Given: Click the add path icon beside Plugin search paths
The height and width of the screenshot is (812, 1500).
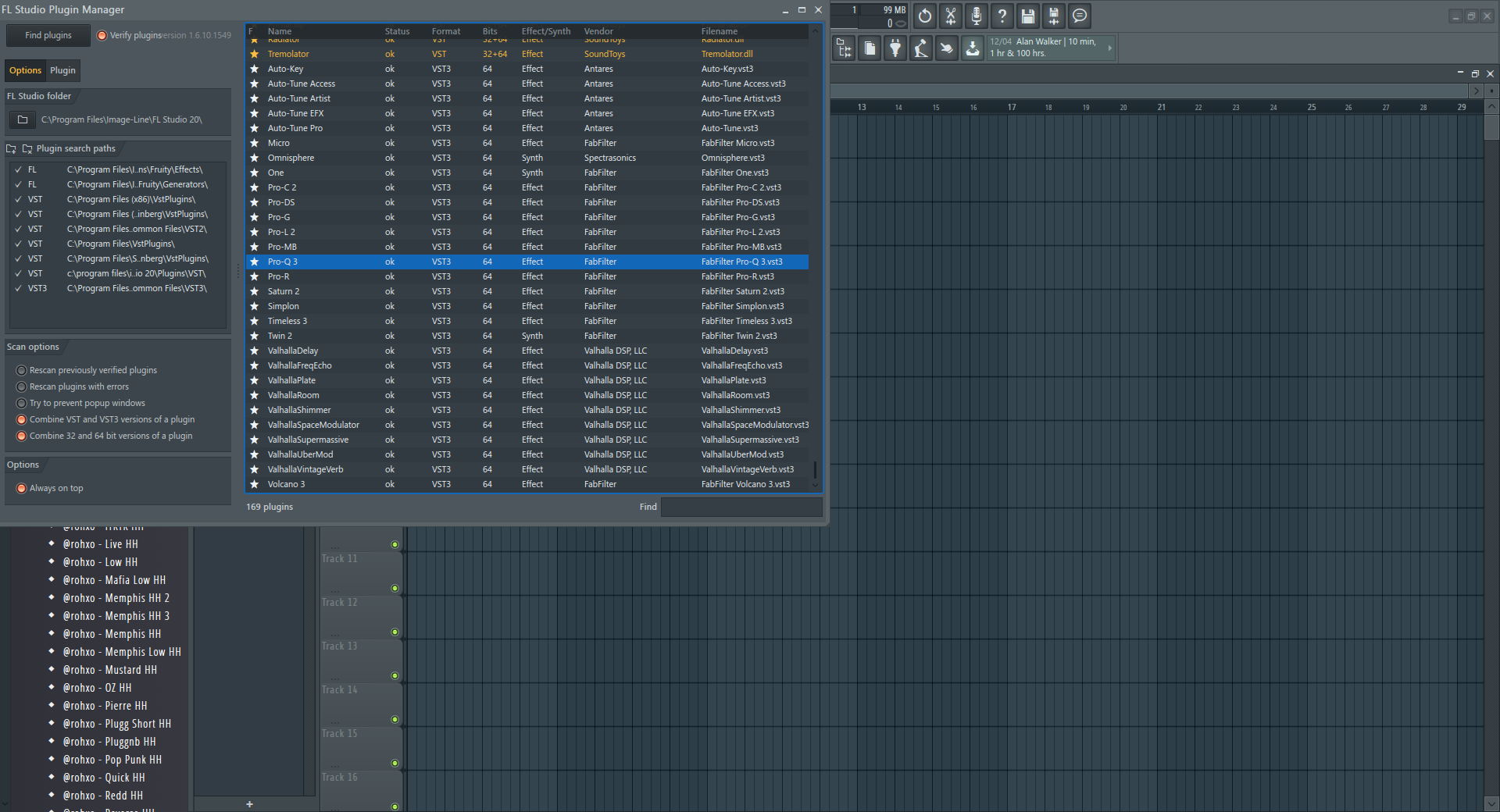Looking at the screenshot, I should click(11, 148).
